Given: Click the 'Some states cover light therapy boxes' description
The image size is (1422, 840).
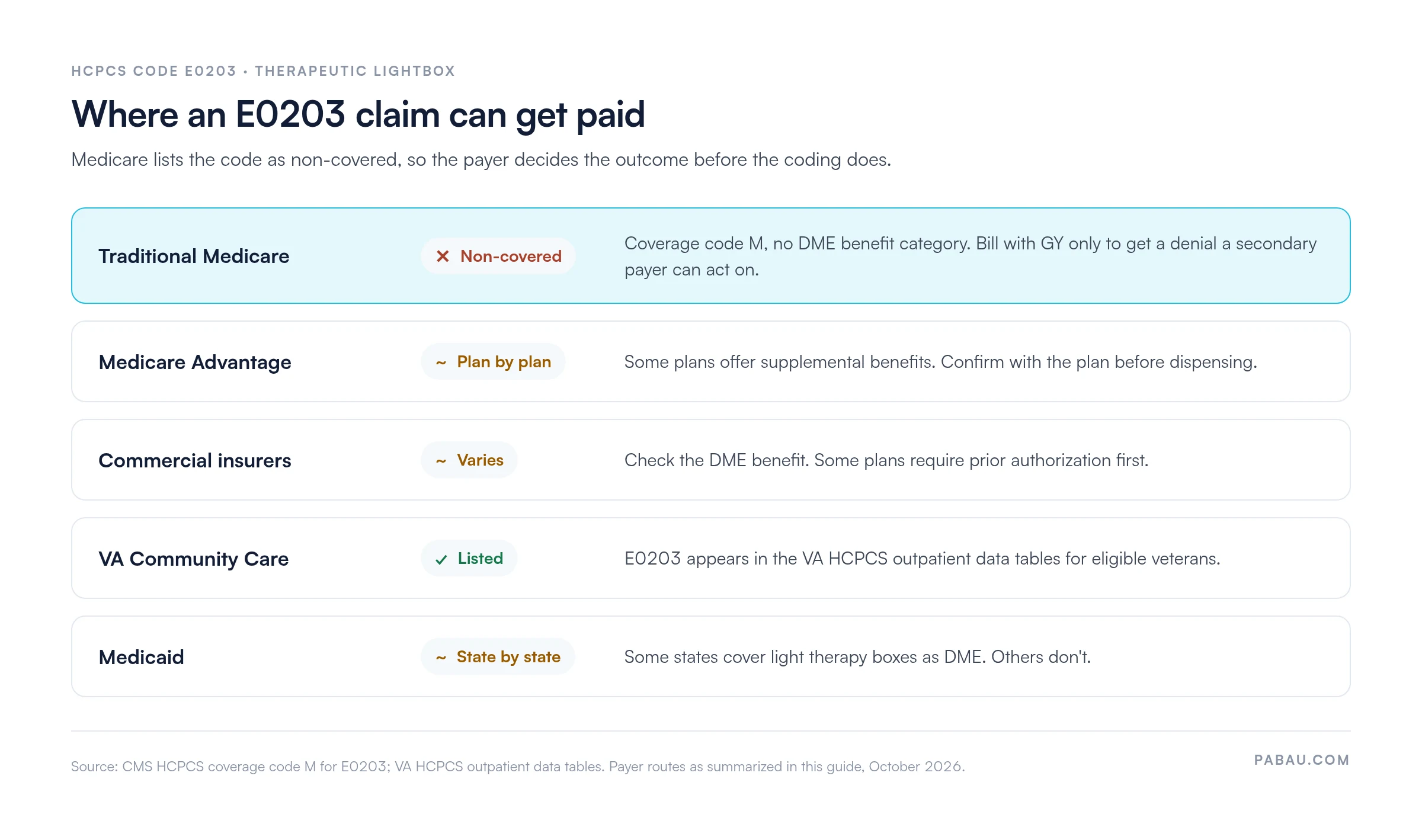Looking at the screenshot, I should click(x=857, y=657).
